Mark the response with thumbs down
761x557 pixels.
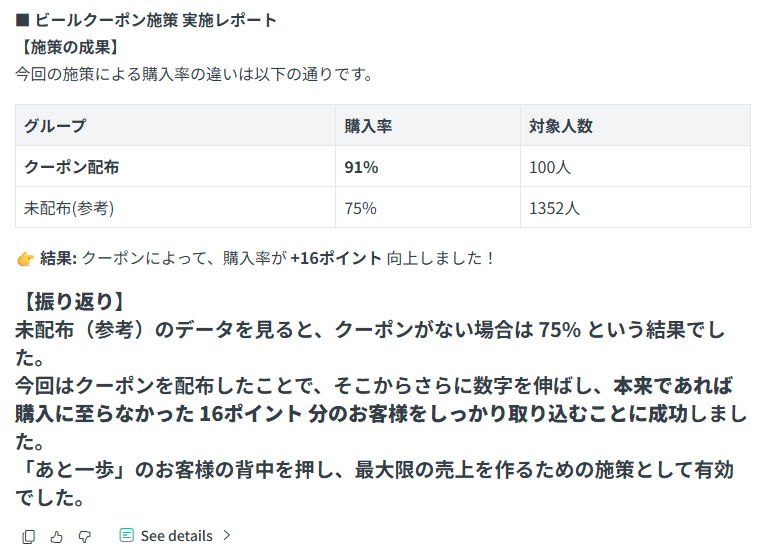[84, 537]
